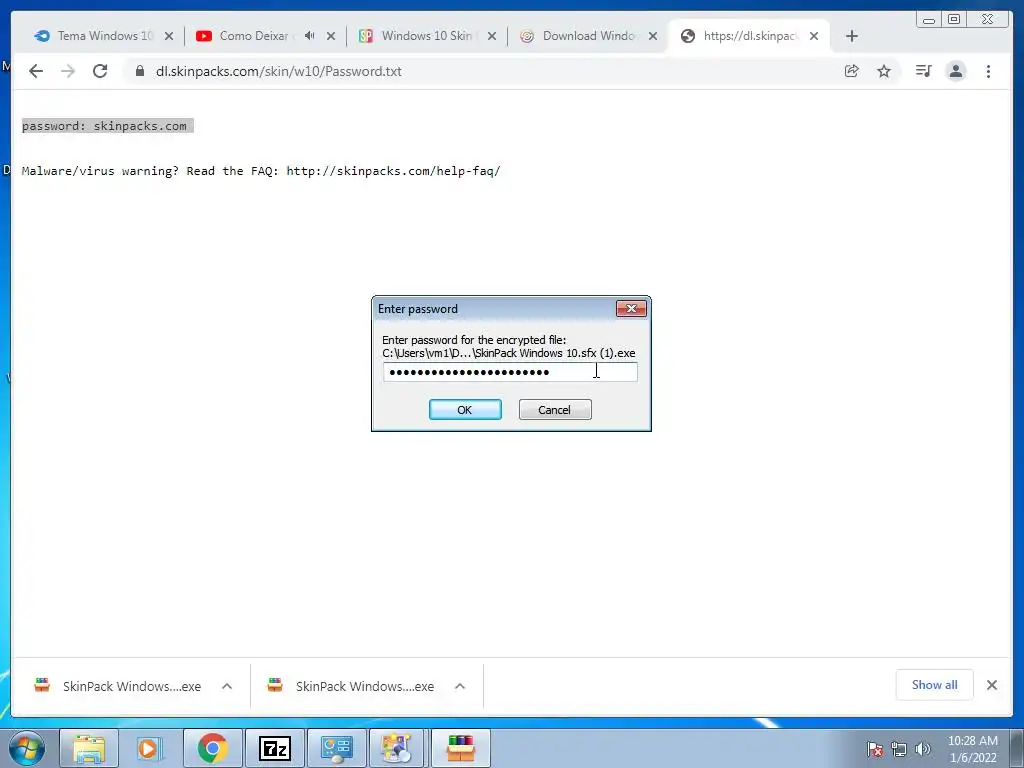Confirm password with OK button
Screen dimensions: 1024x768
pyautogui.click(x=465, y=409)
